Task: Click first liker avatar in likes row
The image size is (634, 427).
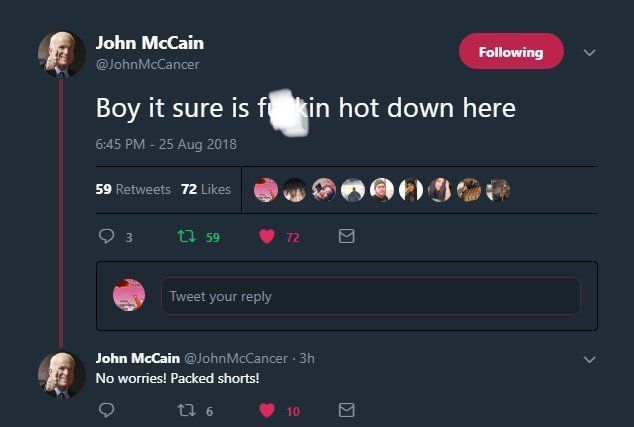Action: pos(266,190)
